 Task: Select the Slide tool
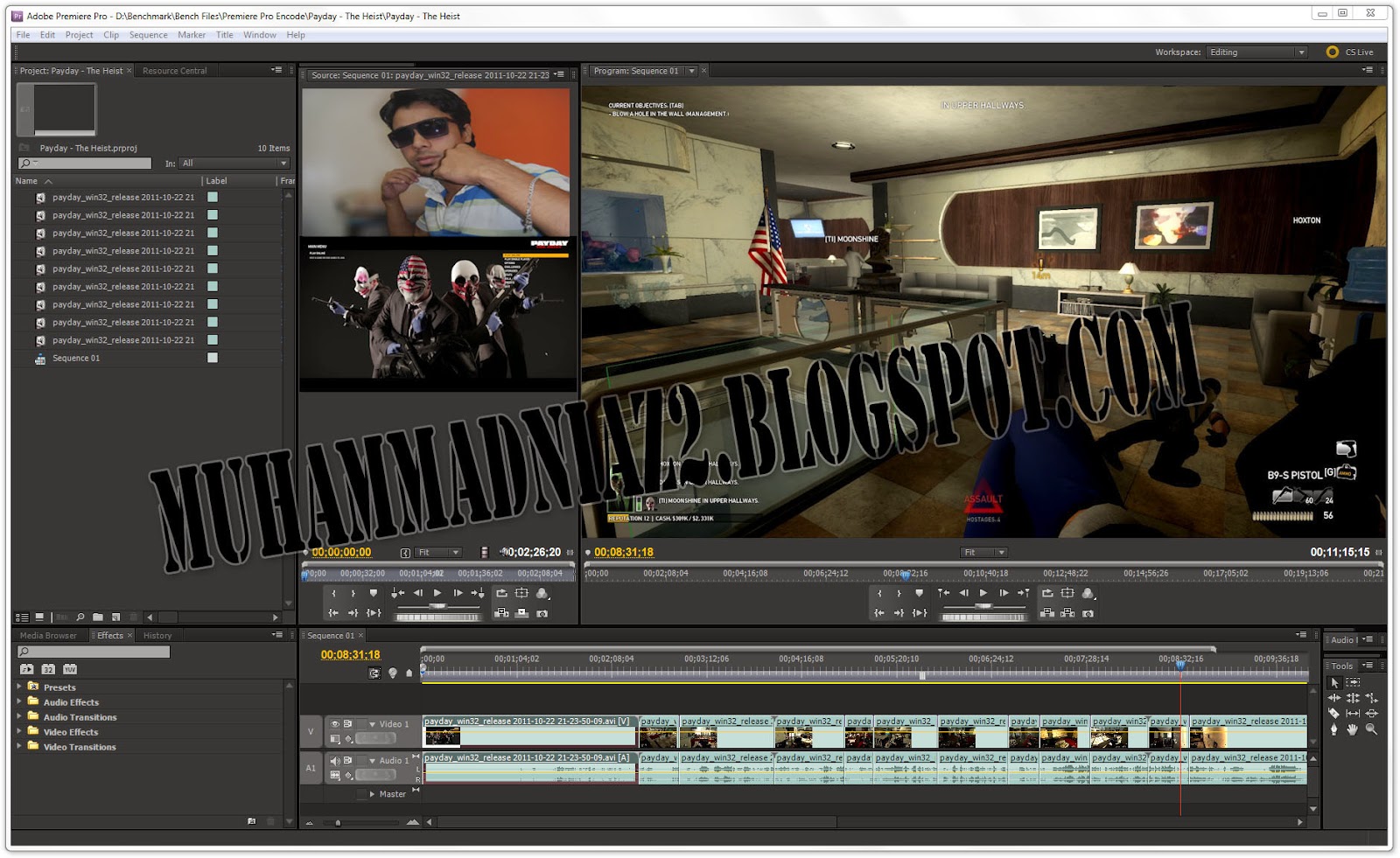(1372, 714)
